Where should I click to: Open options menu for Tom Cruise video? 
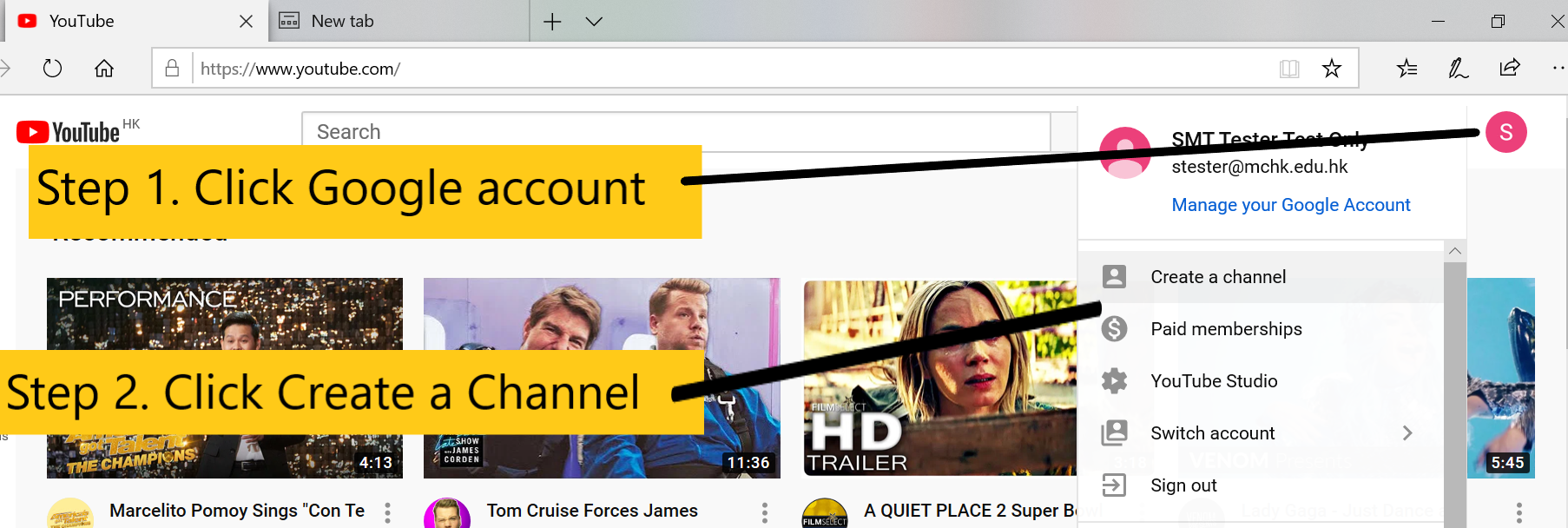click(x=765, y=513)
